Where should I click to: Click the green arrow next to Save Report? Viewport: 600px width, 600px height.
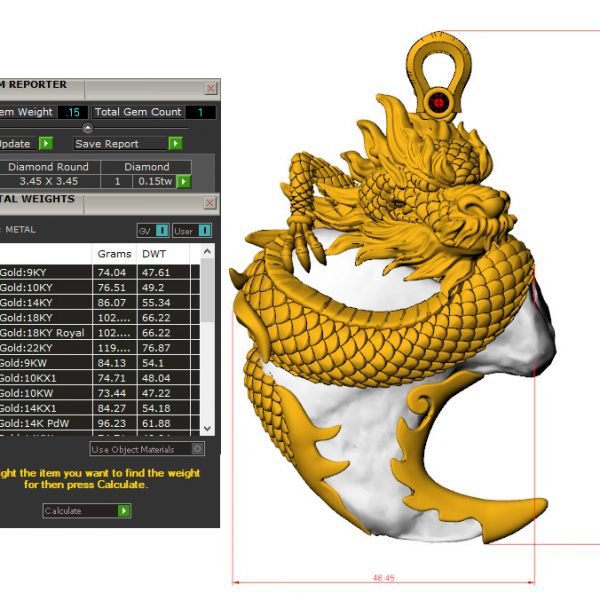[x=175, y=144]
